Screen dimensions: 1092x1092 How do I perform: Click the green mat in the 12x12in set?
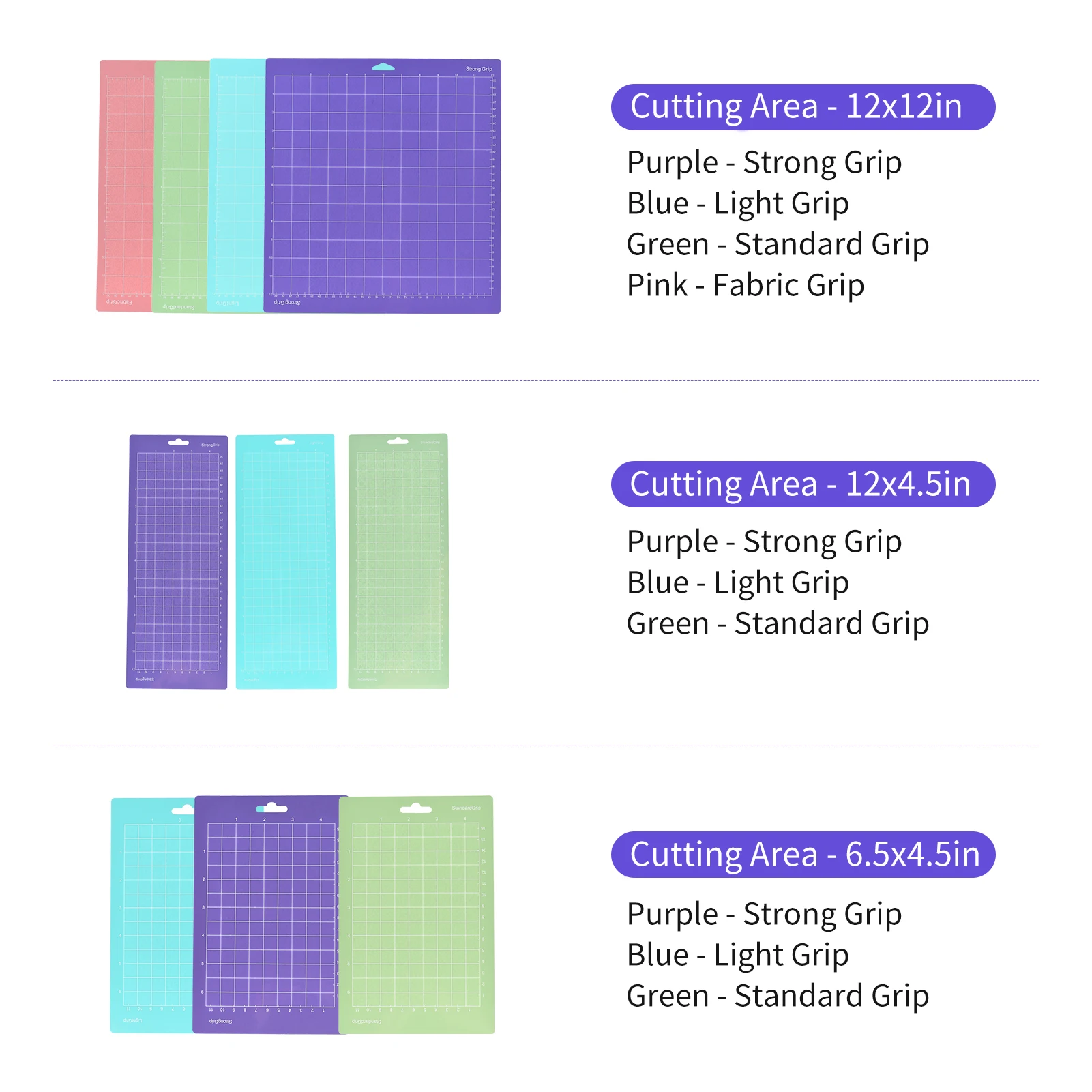pyautogui.click(x=181, y=186)
